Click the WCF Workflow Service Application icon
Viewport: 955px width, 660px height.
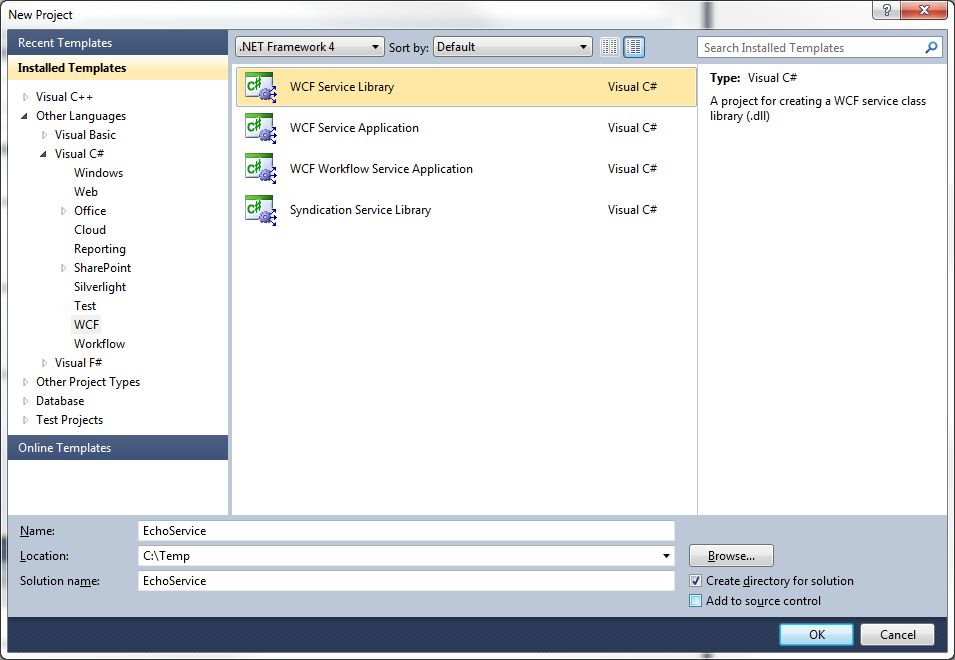[x=260, y=169]
